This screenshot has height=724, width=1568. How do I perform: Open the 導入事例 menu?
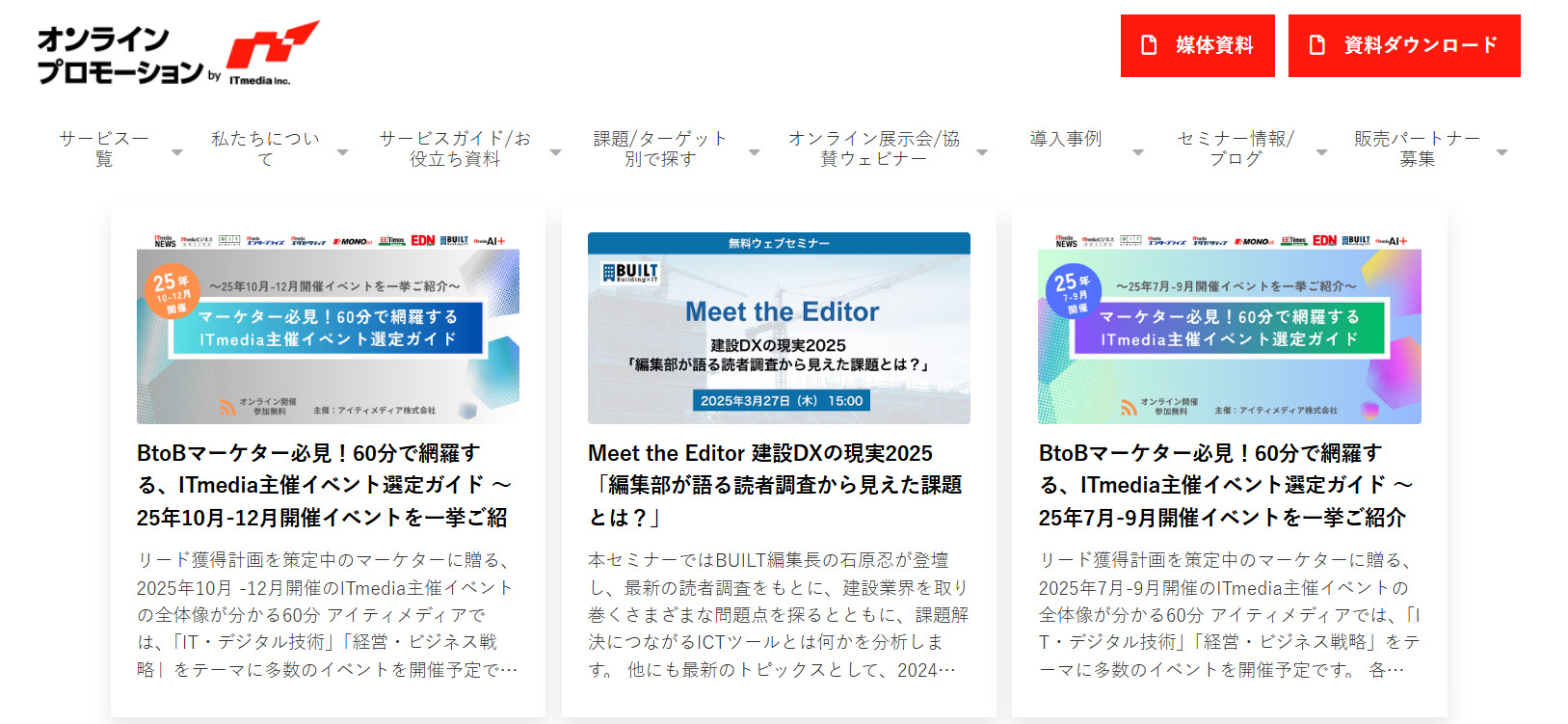pyautogui.click(x=1065, y=139)
